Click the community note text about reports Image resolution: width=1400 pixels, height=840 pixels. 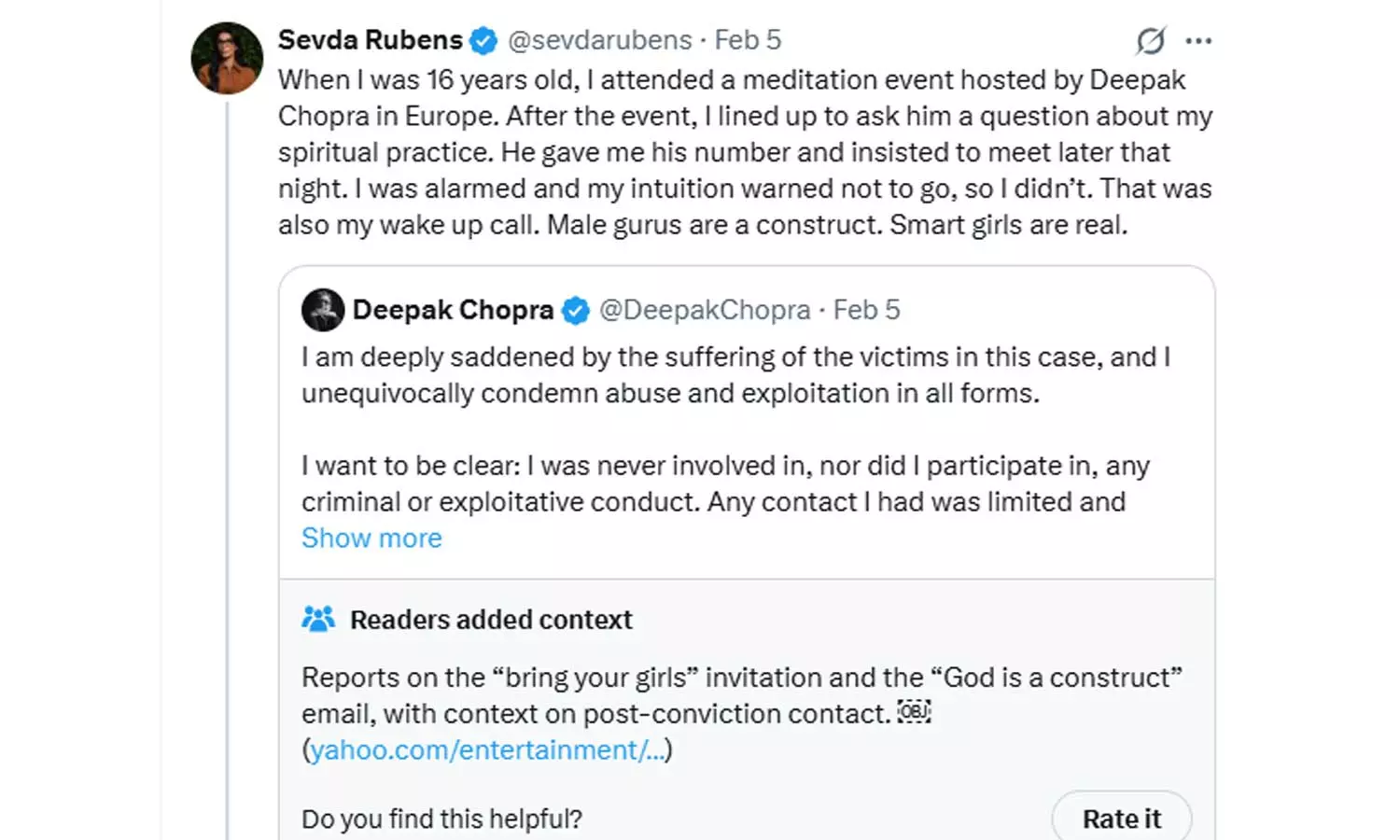pos(741,695)
